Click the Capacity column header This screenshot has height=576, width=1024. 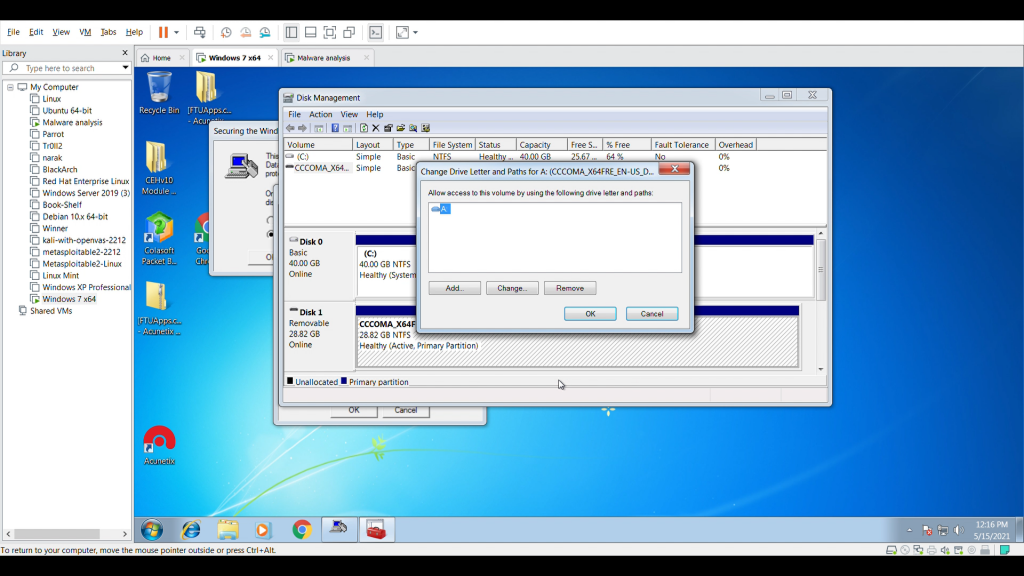pyautogui.click(x=541, y=145)
